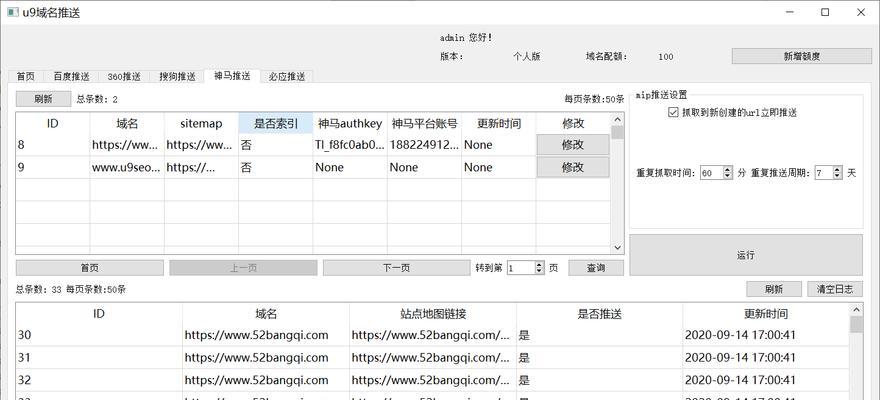Viewport: 880px width, 400px height.
Task: Click upper table scrollbar up arrow
Action: pos(617,119)
